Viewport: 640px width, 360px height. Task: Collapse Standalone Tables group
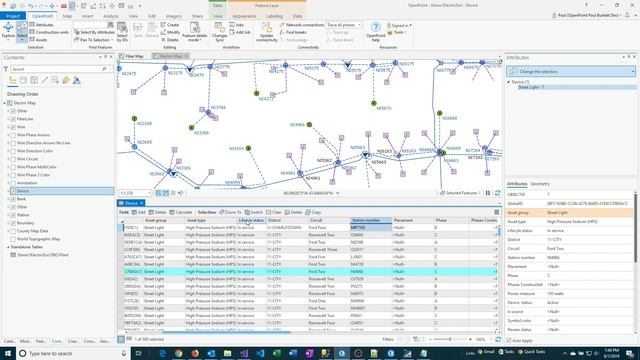click(8, 247)
